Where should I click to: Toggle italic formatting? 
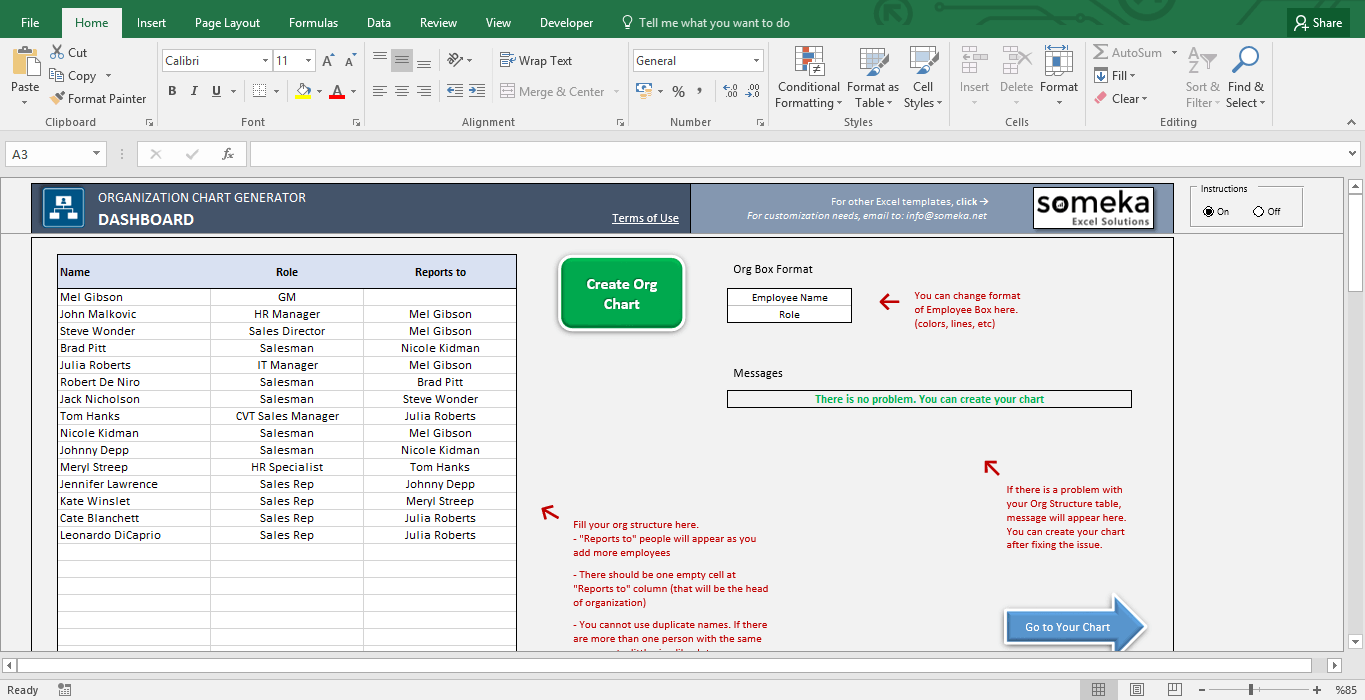point(192,90)
